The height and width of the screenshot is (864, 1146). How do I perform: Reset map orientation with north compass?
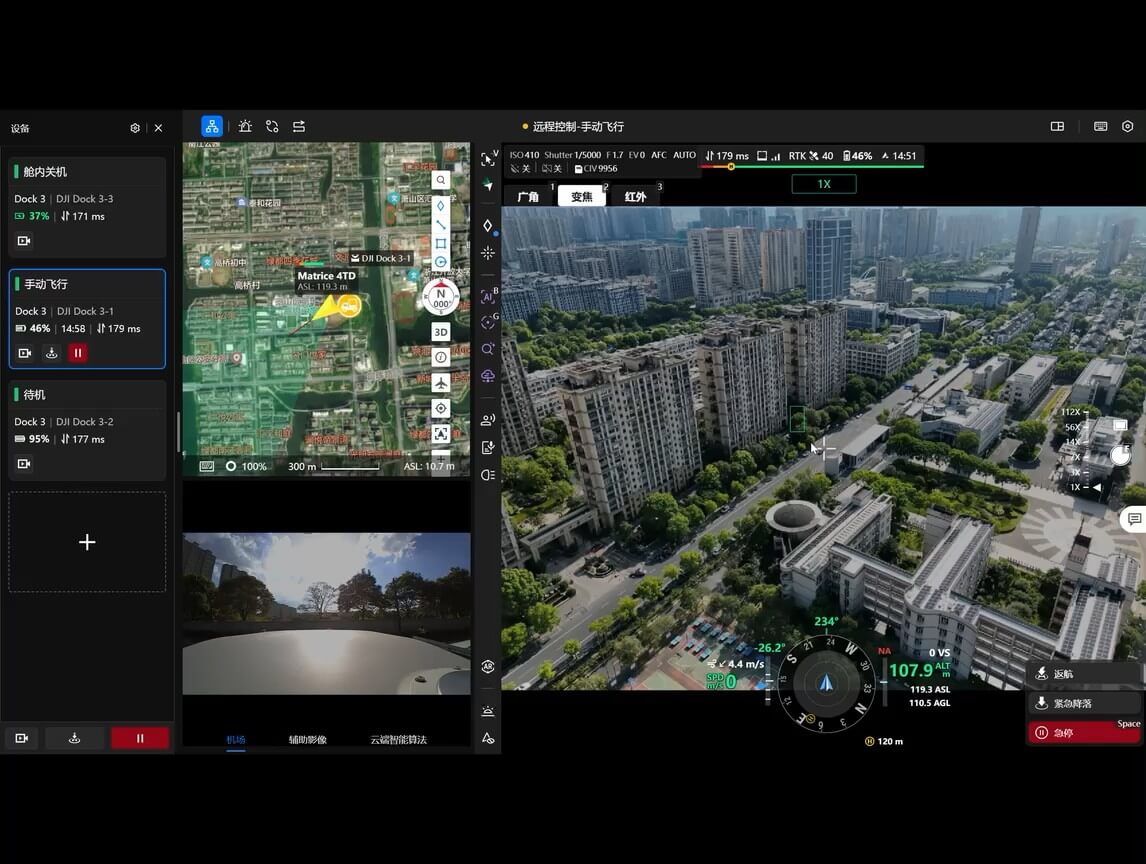coord(441,298)
